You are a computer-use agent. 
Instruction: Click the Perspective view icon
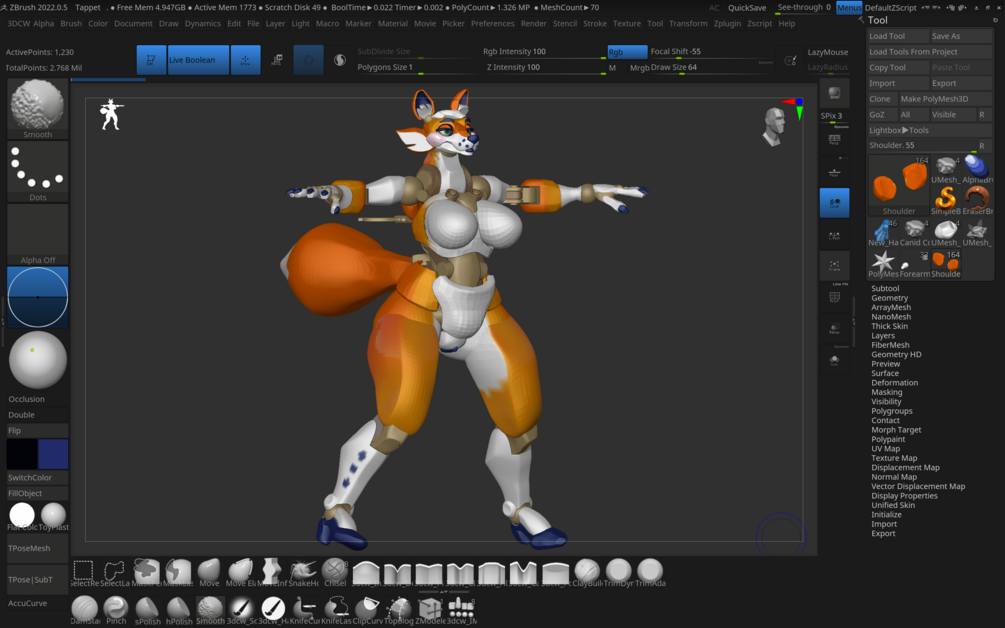(835, 140)
